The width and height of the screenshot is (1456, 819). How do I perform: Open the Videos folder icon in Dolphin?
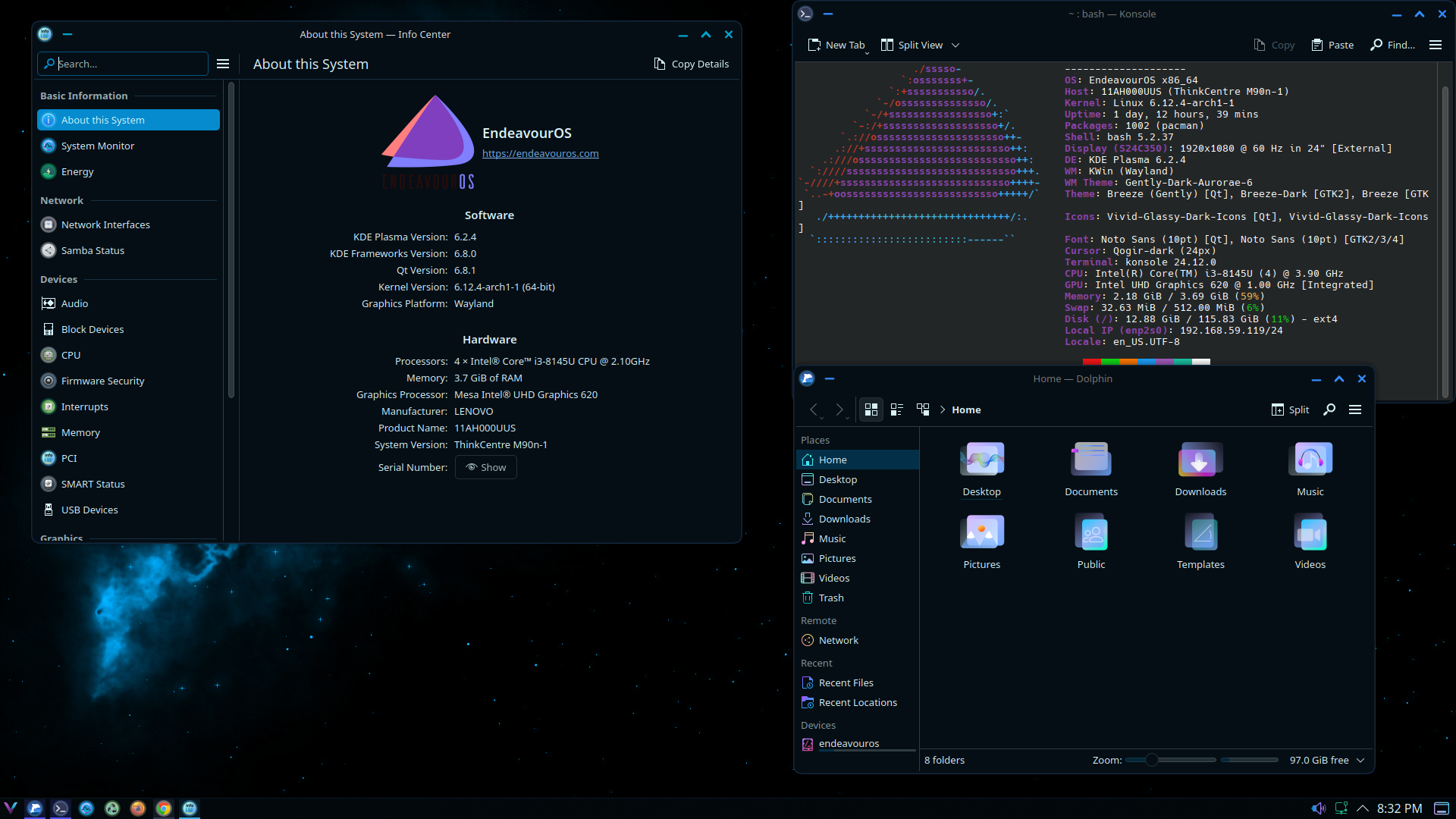(x=1310, y=542)
